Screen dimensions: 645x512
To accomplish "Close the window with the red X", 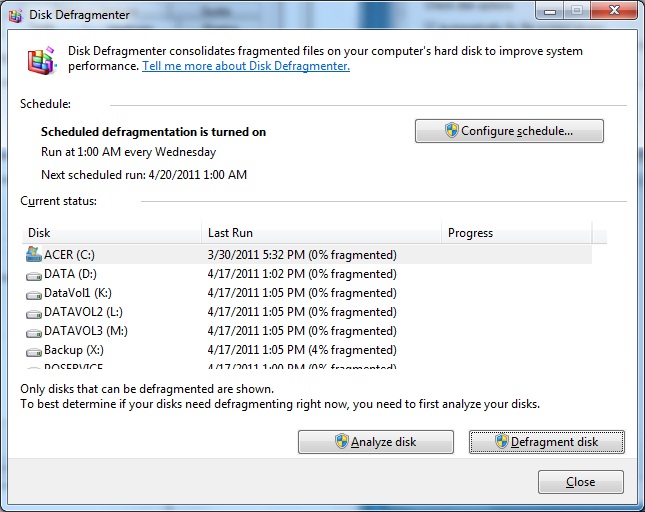I will [x=614, y=10].
